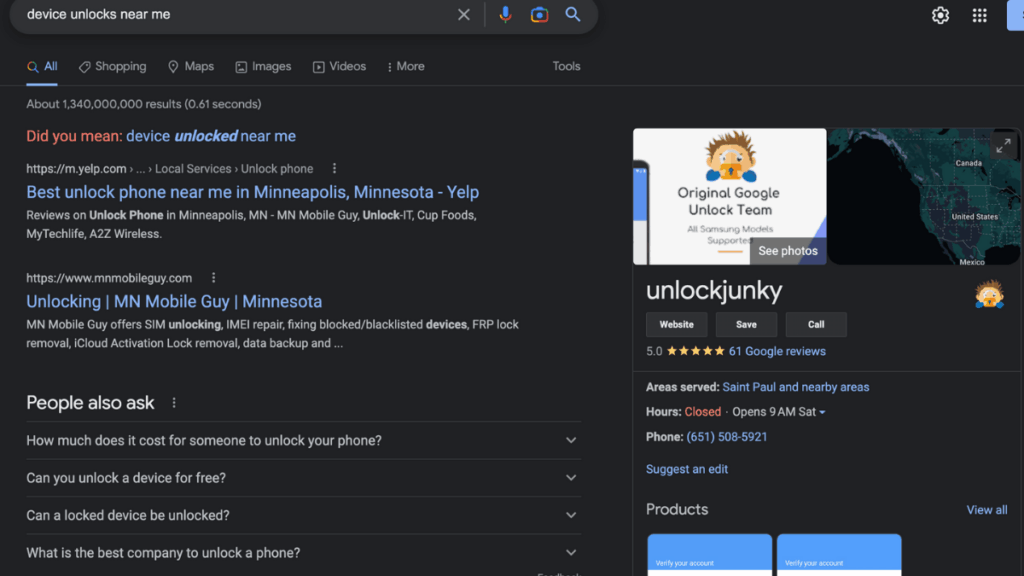Select the All results tab
Image resolution: width=1024 pixels, height=576 pixels.
pyautogui.click(x=42, y=67)
